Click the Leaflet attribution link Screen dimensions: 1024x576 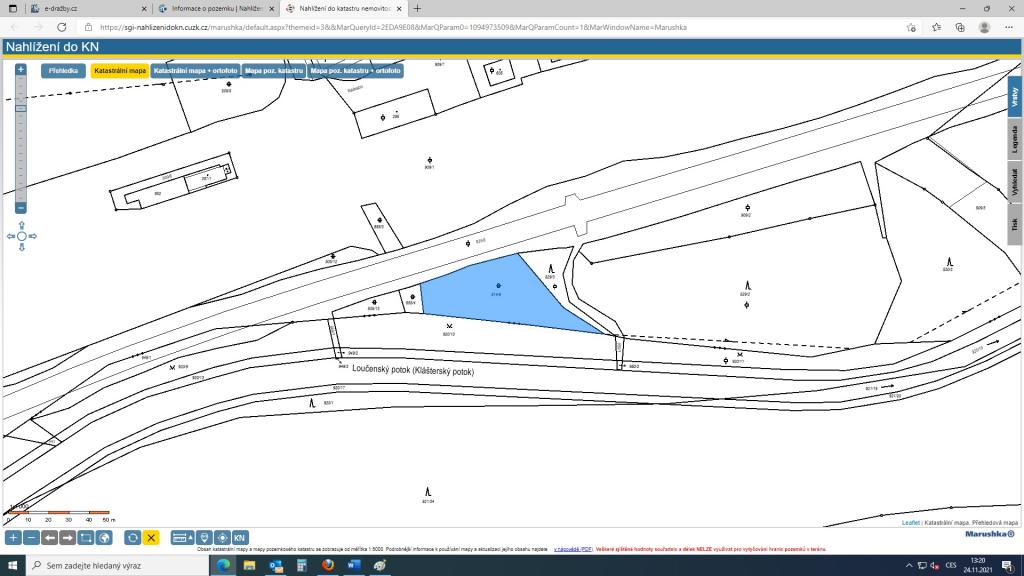910,522
